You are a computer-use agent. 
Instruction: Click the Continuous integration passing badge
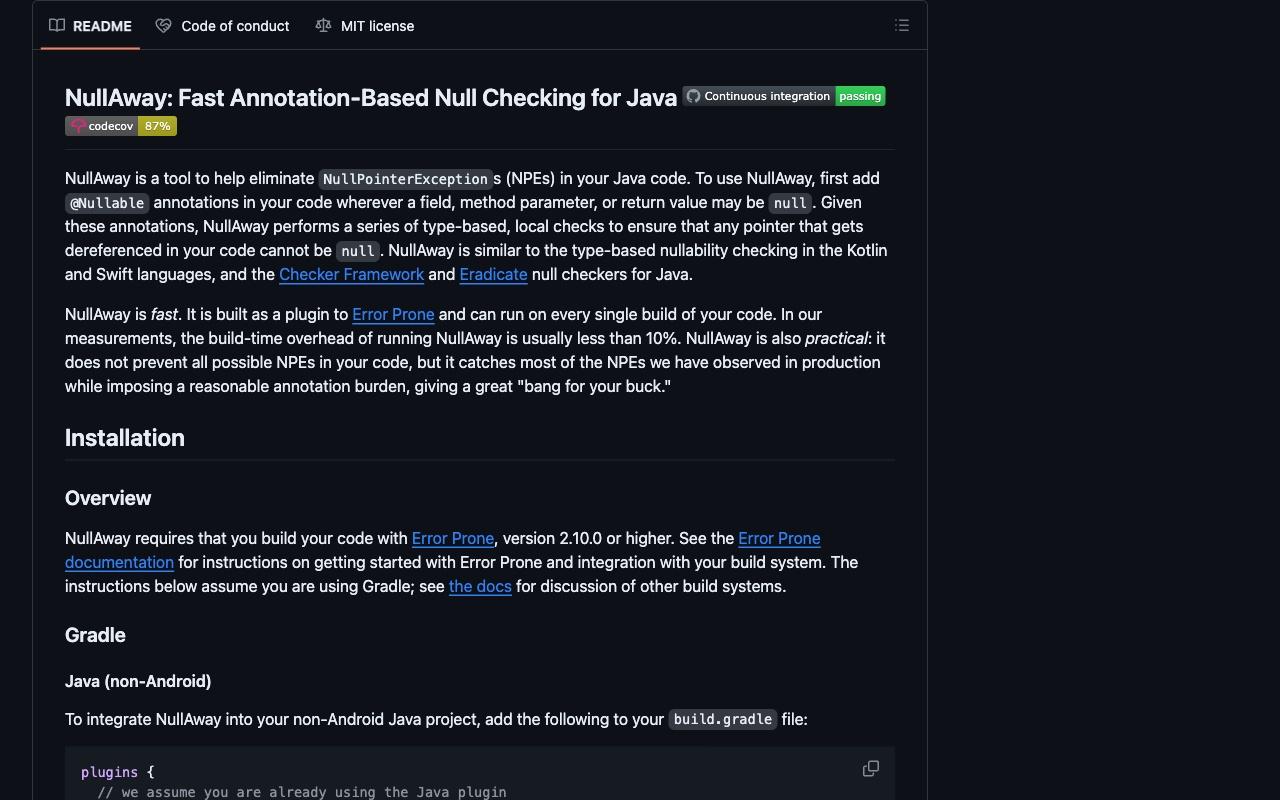tap(784, 96)
